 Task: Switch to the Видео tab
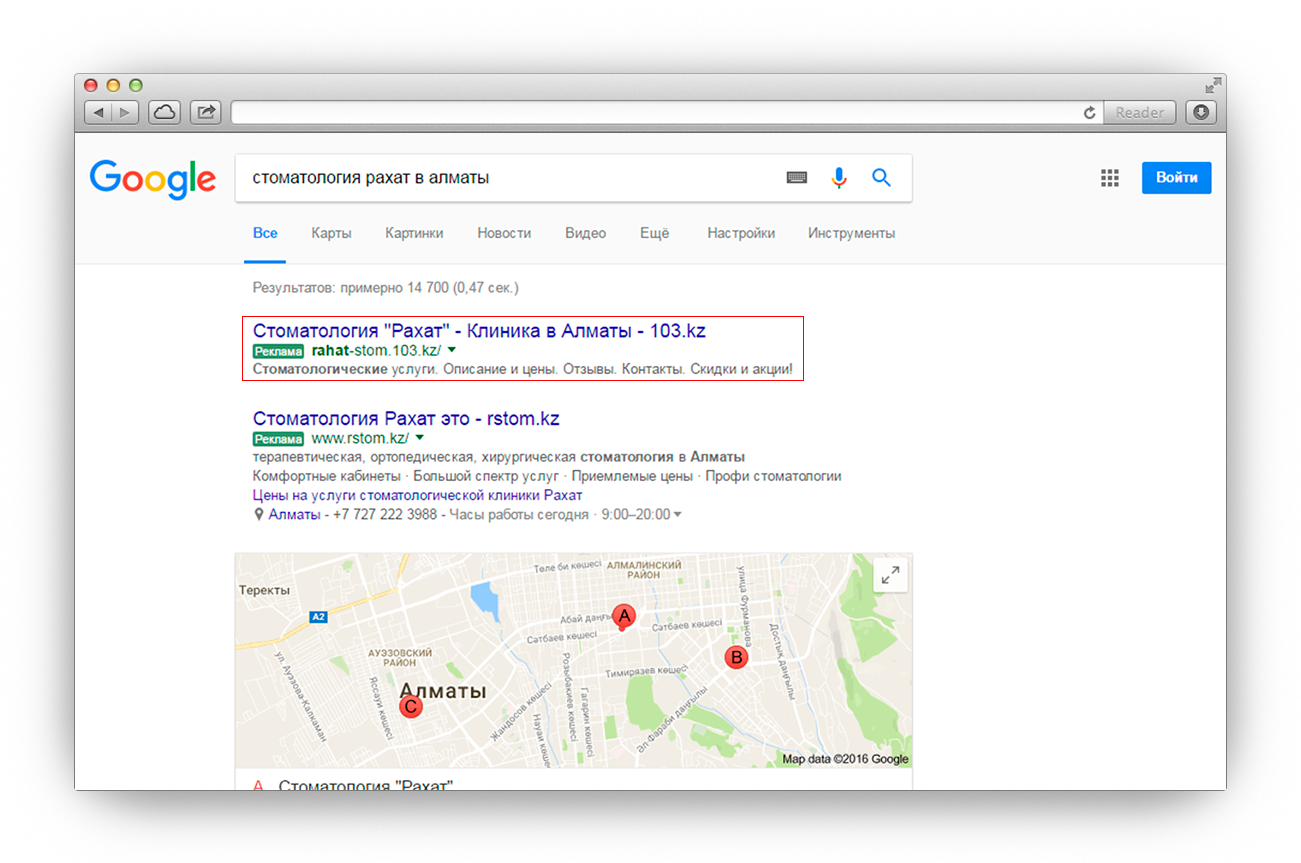pos(585,233)
